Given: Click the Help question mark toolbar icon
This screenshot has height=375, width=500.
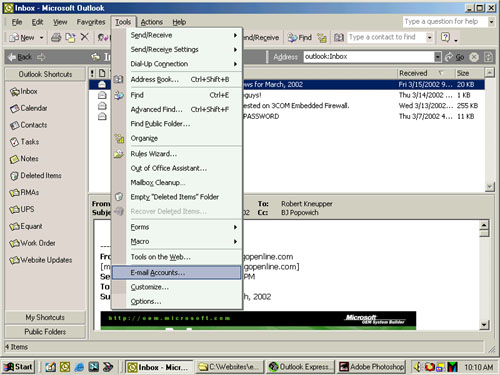Looking at the screenshot, I should (445, 37).
